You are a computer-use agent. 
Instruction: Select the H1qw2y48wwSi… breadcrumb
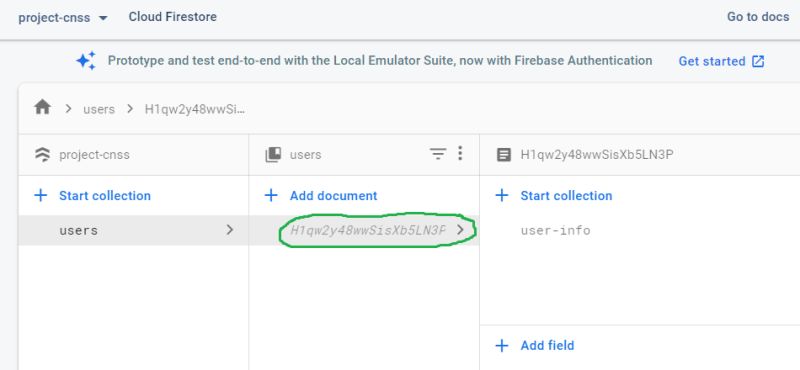195,109
